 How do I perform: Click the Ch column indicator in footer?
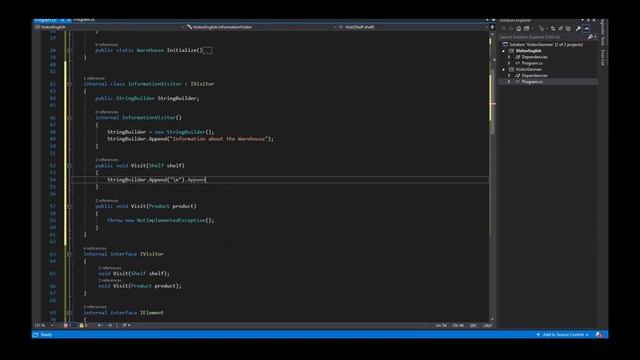click(x=458, y=326)
